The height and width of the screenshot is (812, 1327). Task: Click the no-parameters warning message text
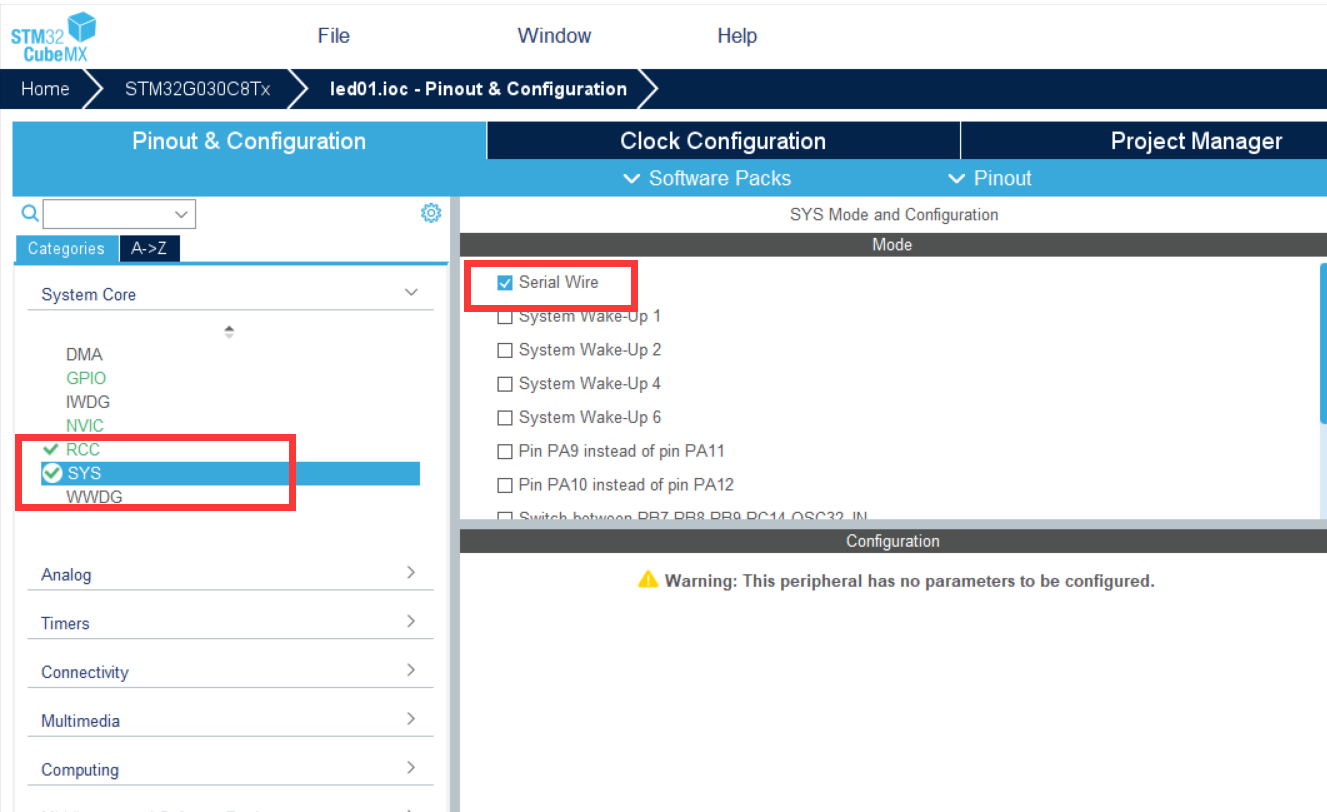pos(910,581)
